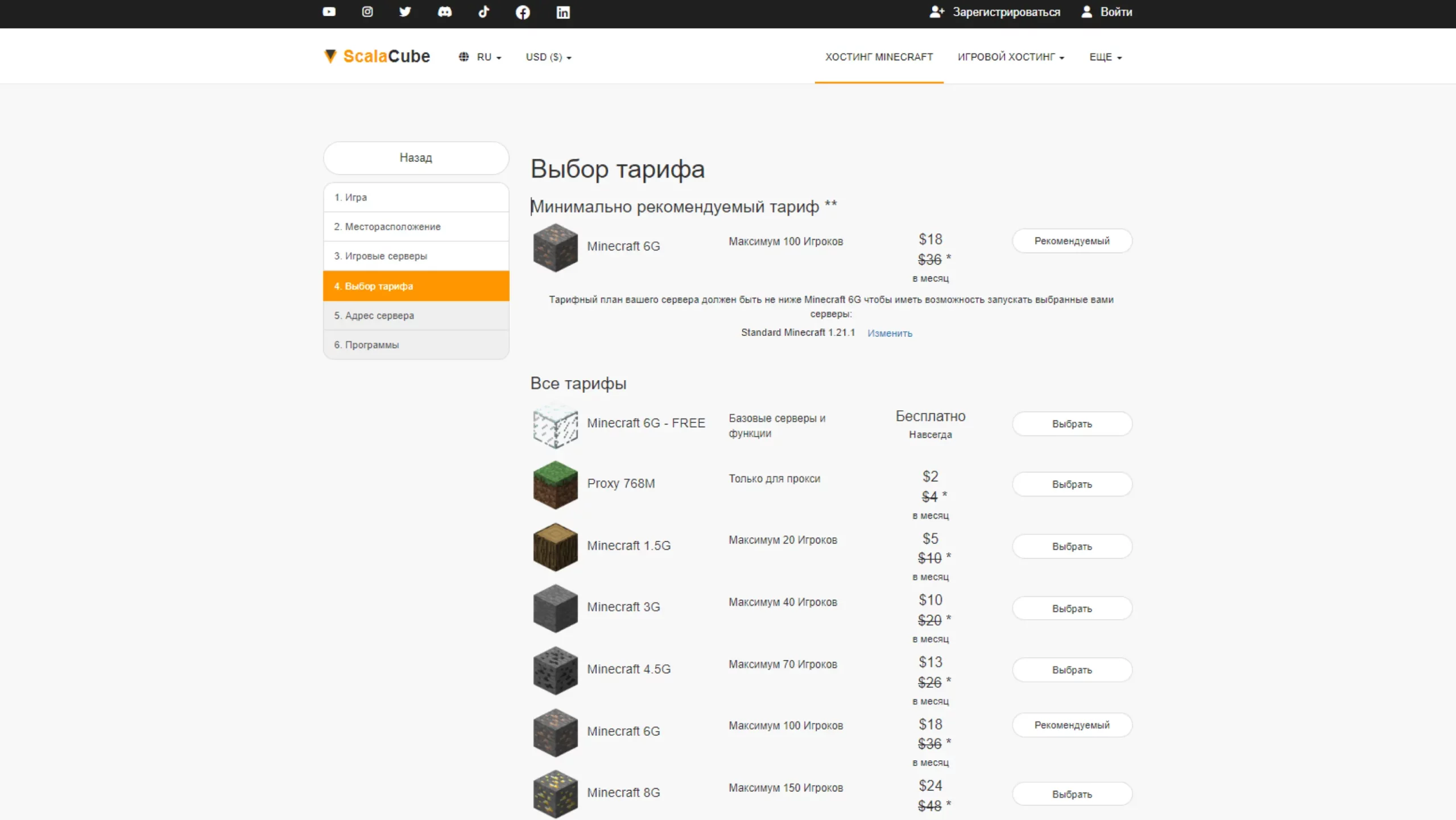Viewport: 1456px width, 820px height.
Task: Click the LinkedIn icon
Action: (x=562, y=12)
